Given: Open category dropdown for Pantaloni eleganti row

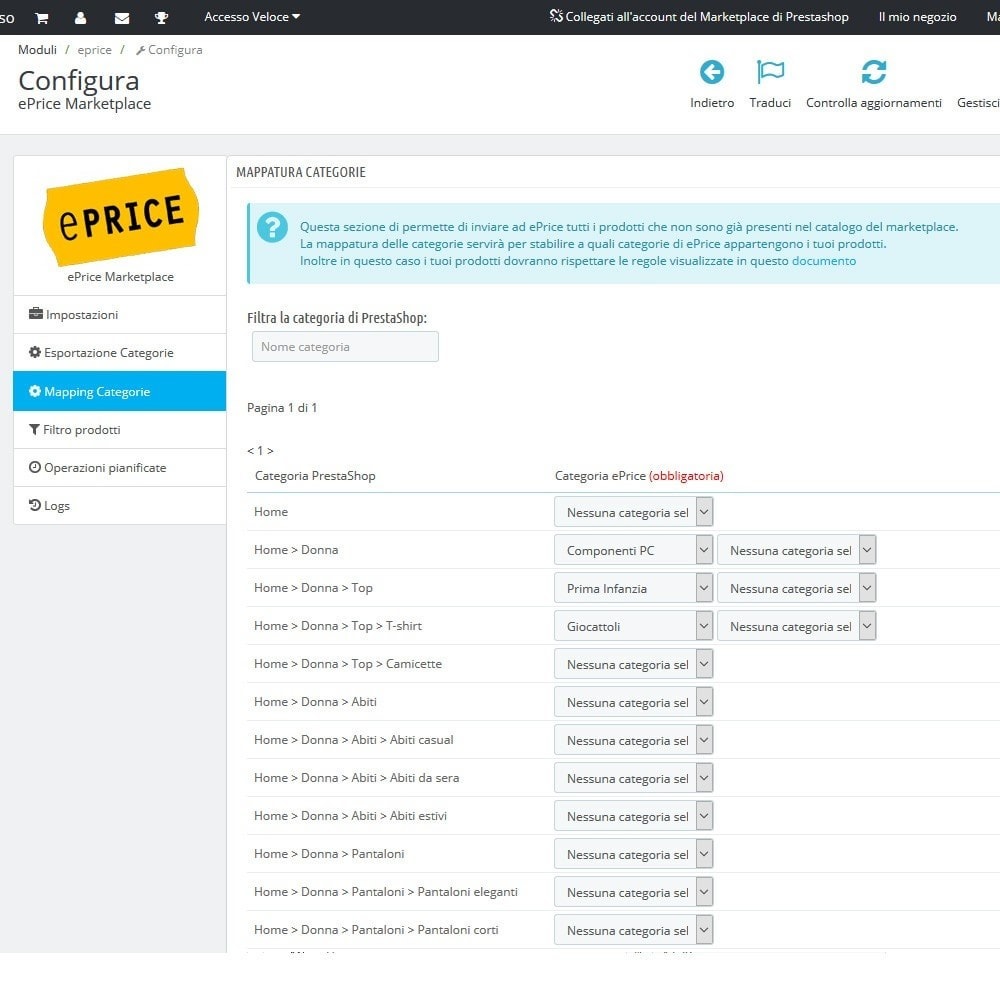Looking at the screenshot, I should click(633, 892).
